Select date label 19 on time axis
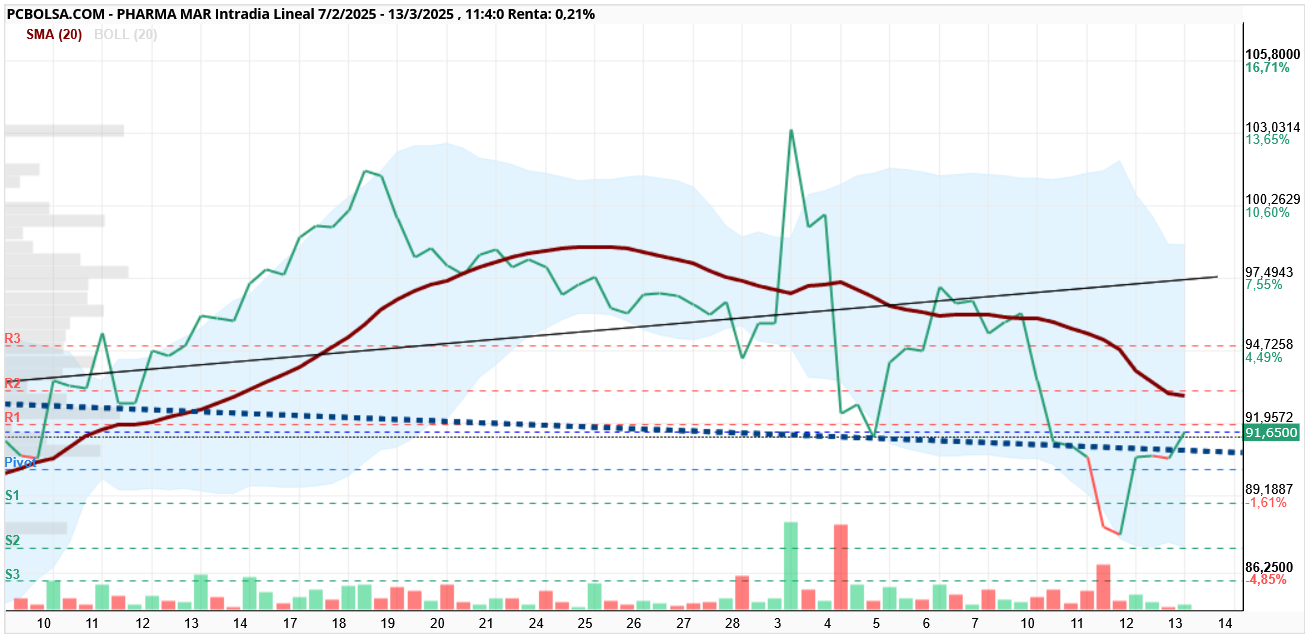 388,622
